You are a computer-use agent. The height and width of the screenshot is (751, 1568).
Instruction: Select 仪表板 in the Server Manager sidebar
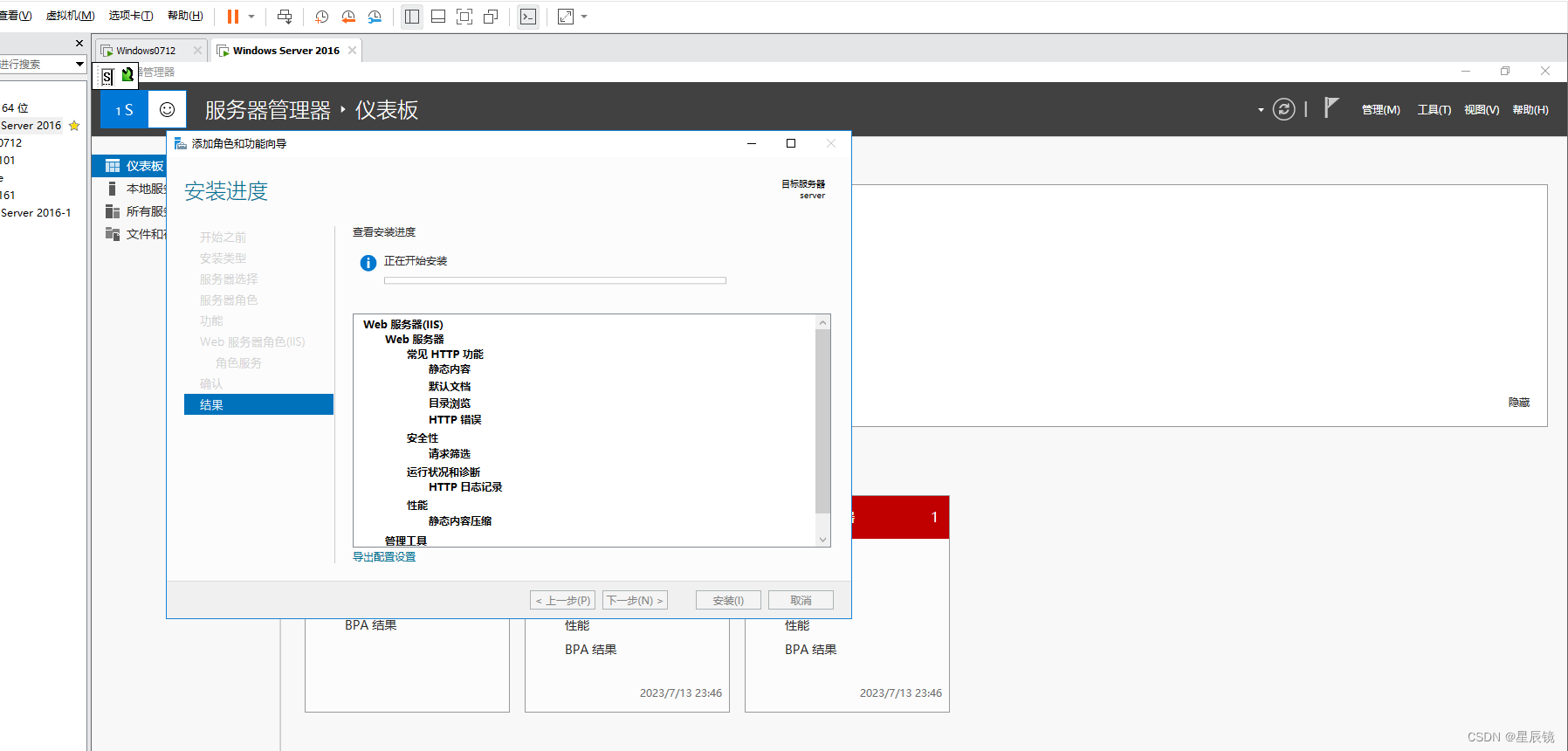pos(129,166)
